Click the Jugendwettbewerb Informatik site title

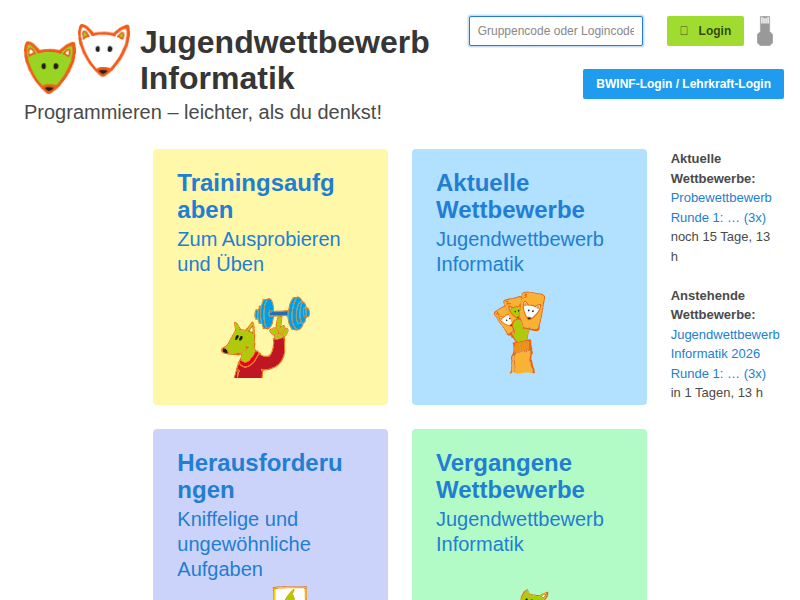[284, 60]
